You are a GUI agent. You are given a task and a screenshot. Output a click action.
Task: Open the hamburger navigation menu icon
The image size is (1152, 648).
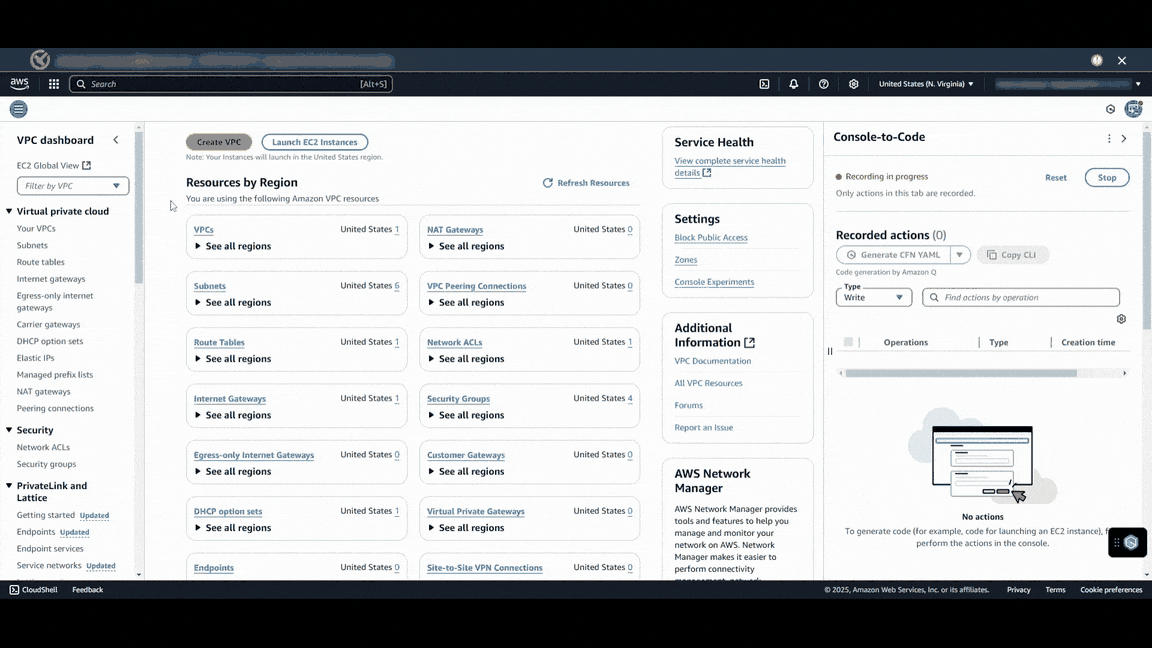18,108
